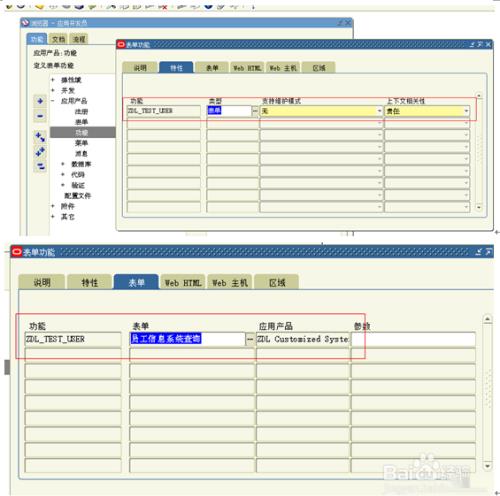Click the 表单 field with highlighted text

pos(187,339)
